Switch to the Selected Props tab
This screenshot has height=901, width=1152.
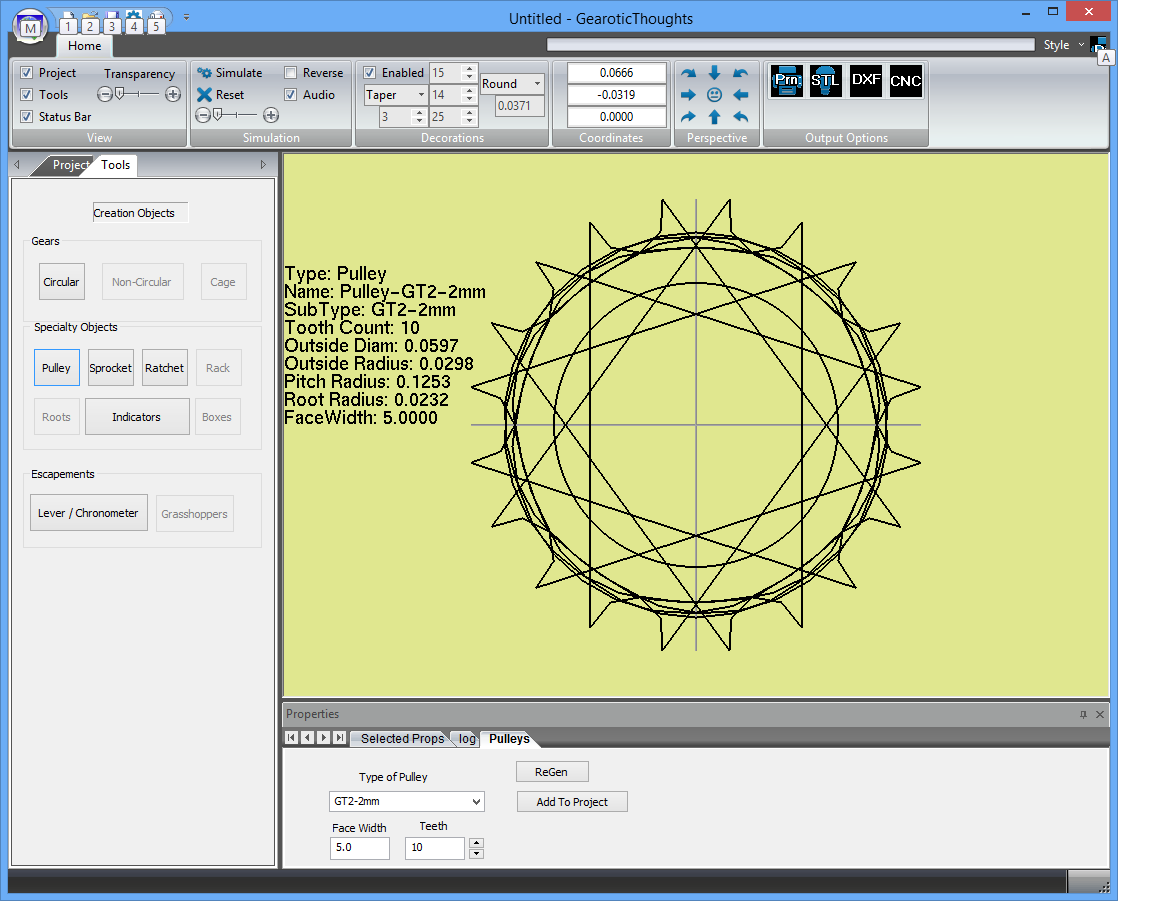pyautogui.click(x=402, y=739)
